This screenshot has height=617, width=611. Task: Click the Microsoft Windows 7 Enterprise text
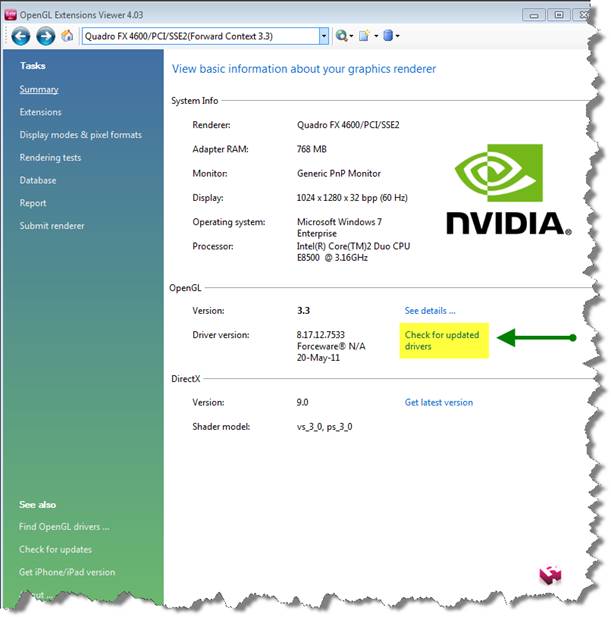pos(339,228)
